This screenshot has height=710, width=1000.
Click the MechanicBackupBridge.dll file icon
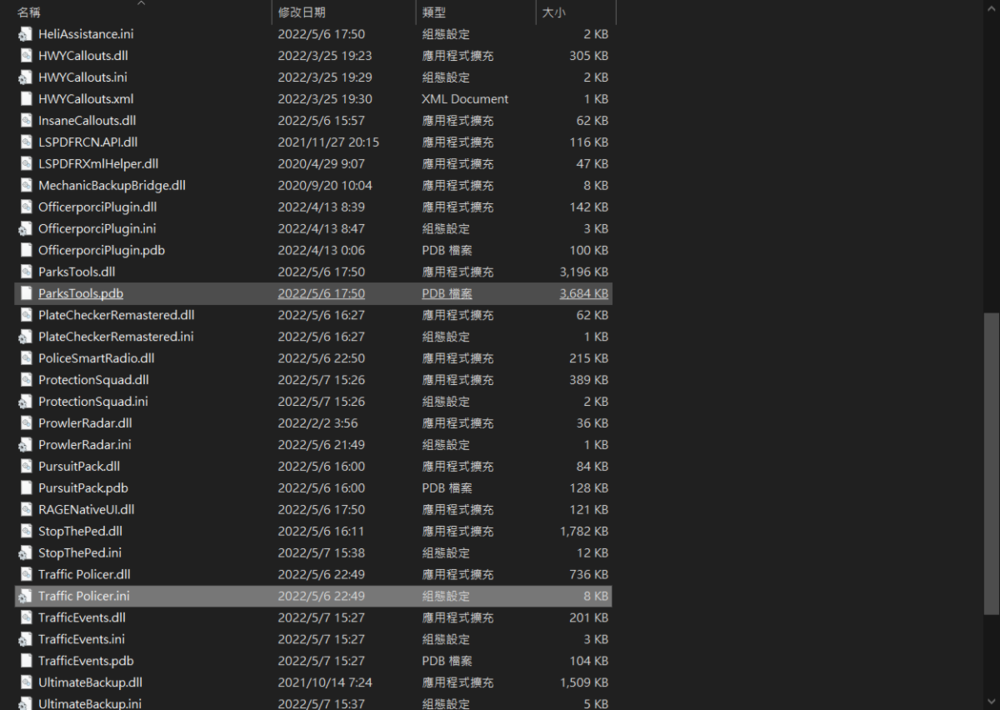[24, 185]
